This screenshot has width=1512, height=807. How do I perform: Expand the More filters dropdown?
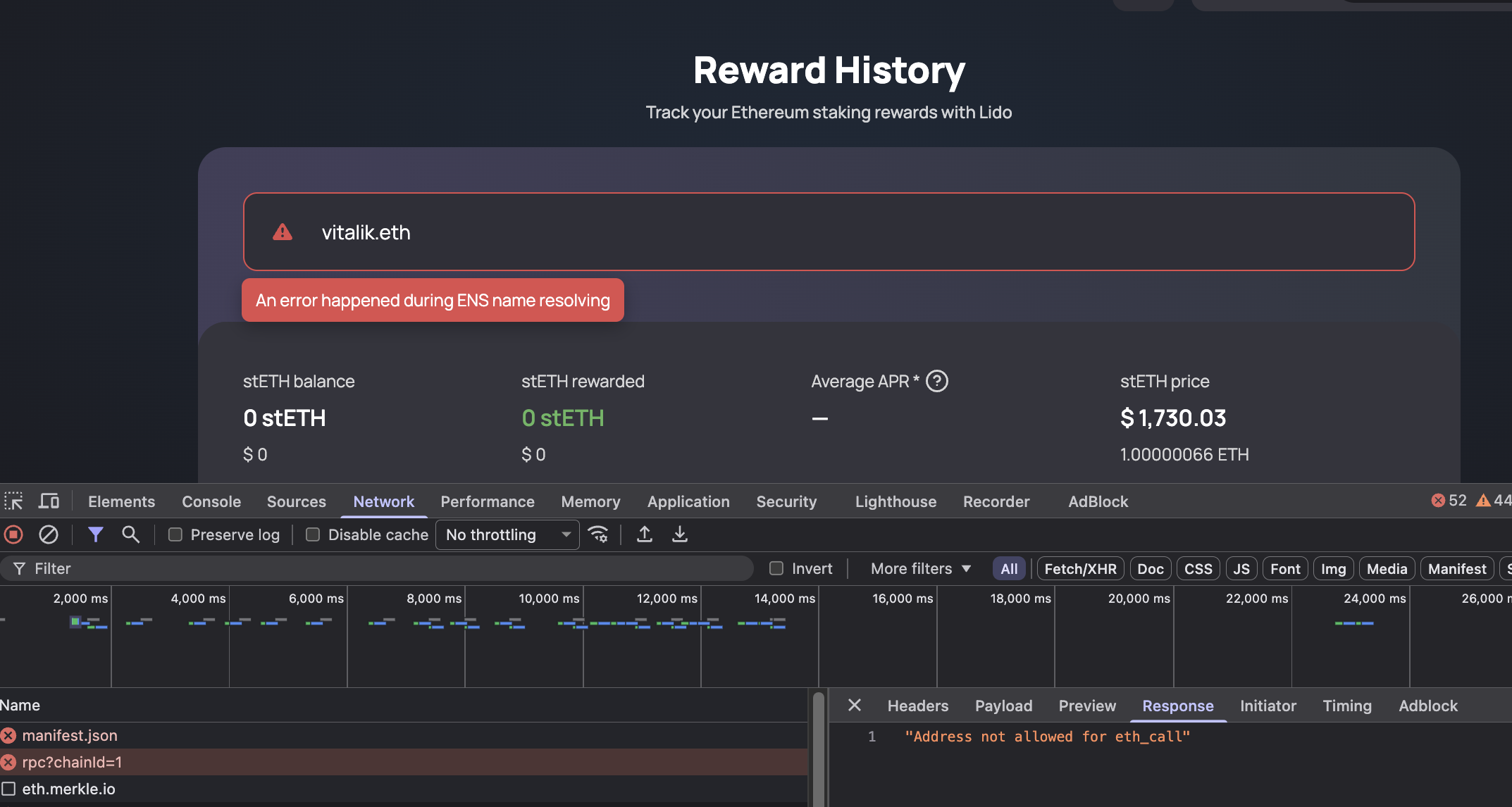921,568
